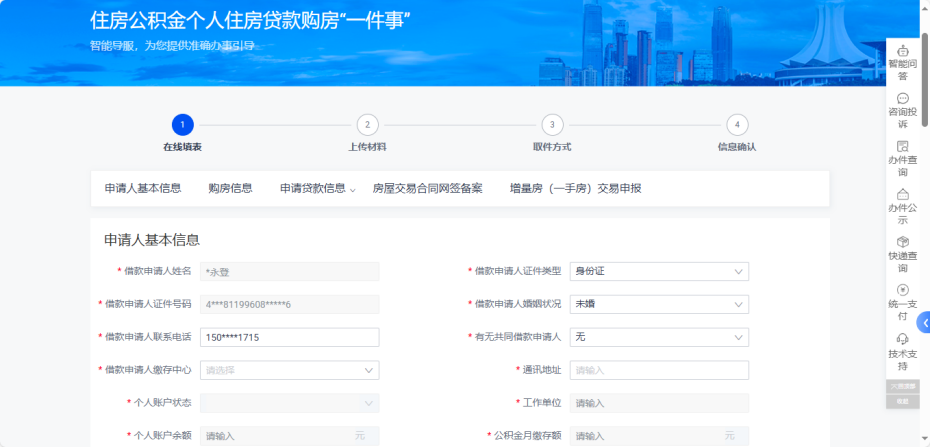Expand the 借款申请人缴存中心 select box

289,370
